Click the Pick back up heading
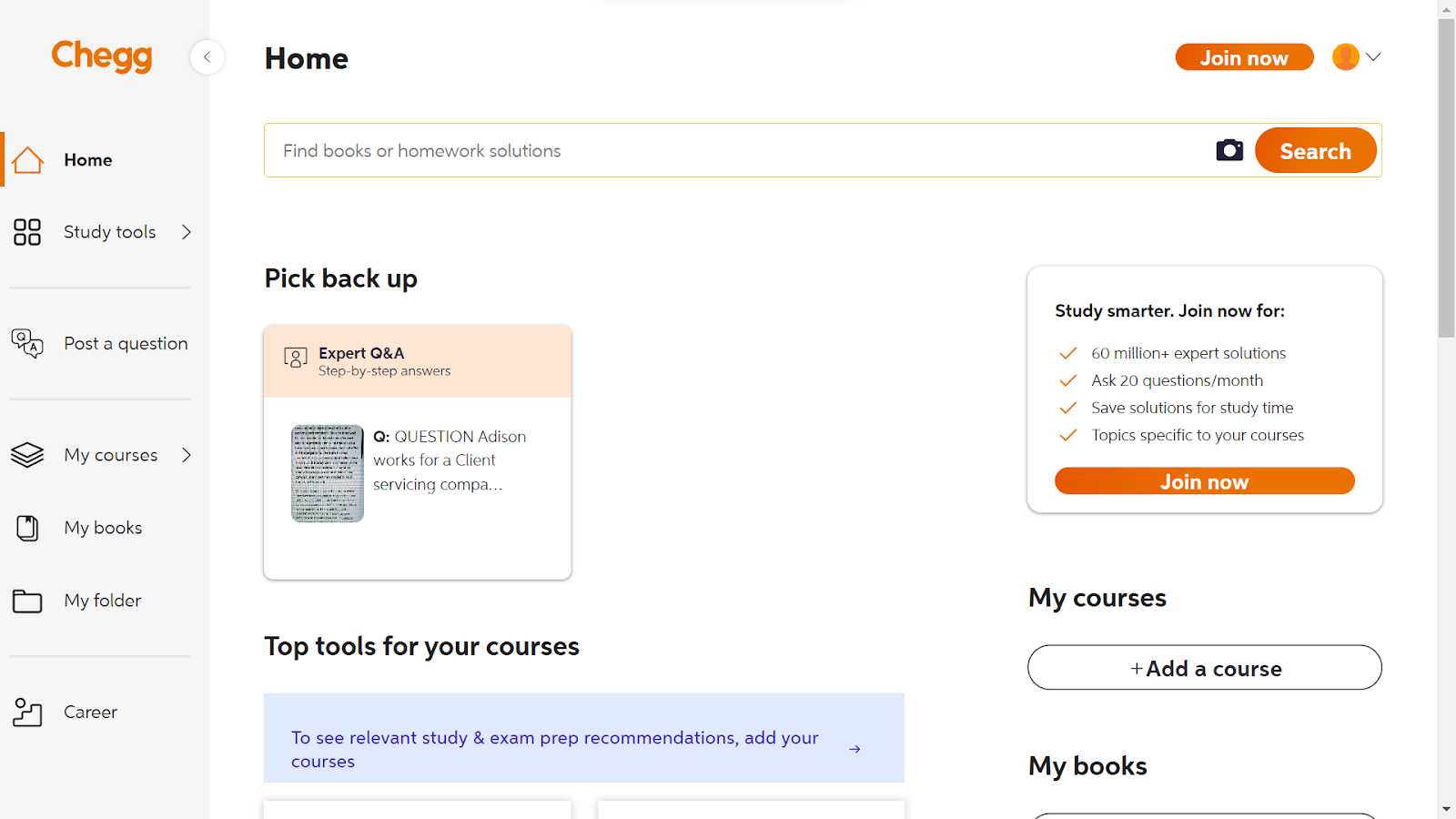This screenshot has height=819, width=1456. click(x=340, y=278)
